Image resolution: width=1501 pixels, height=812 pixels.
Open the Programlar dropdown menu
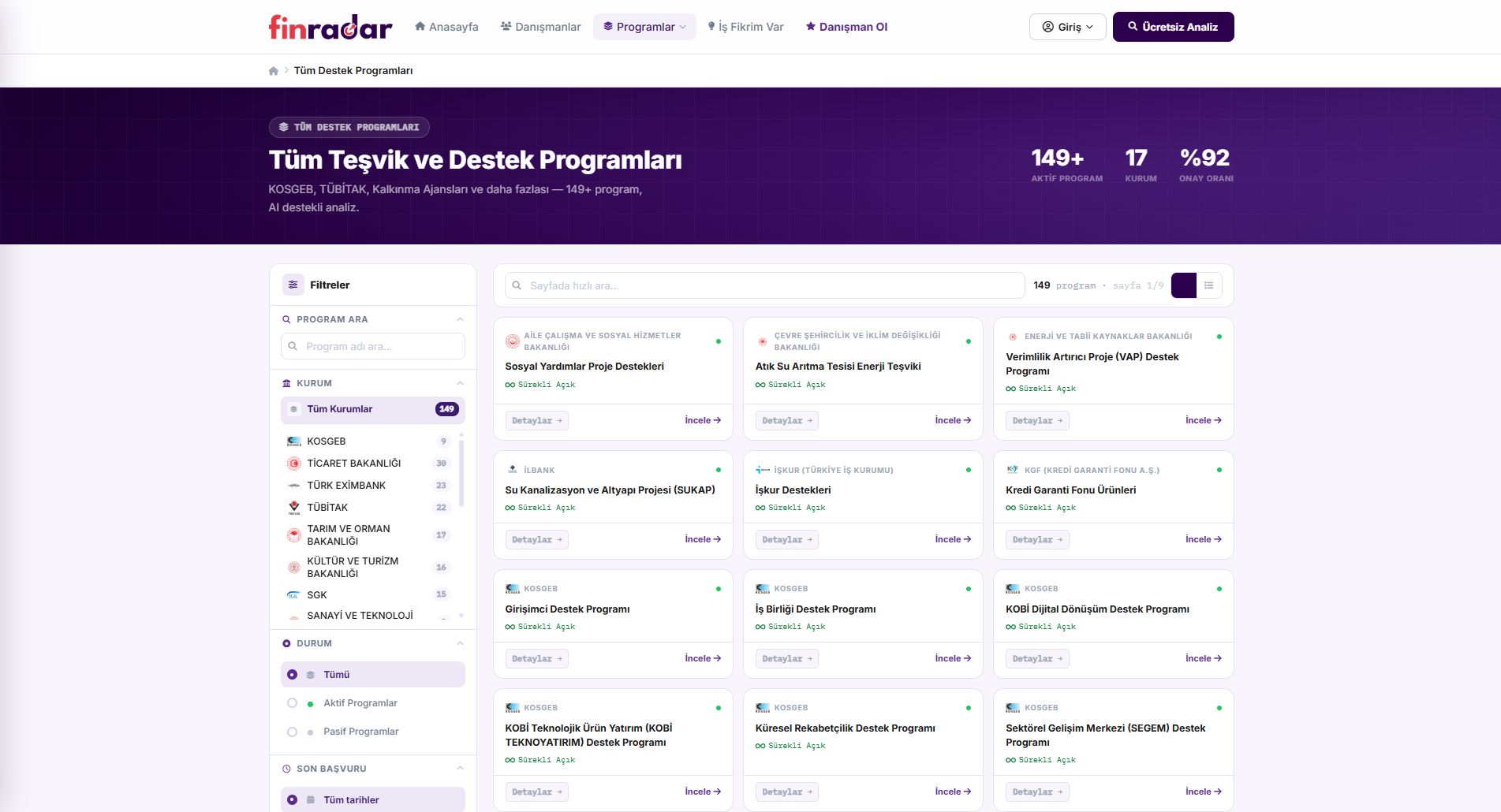point(644,26)
